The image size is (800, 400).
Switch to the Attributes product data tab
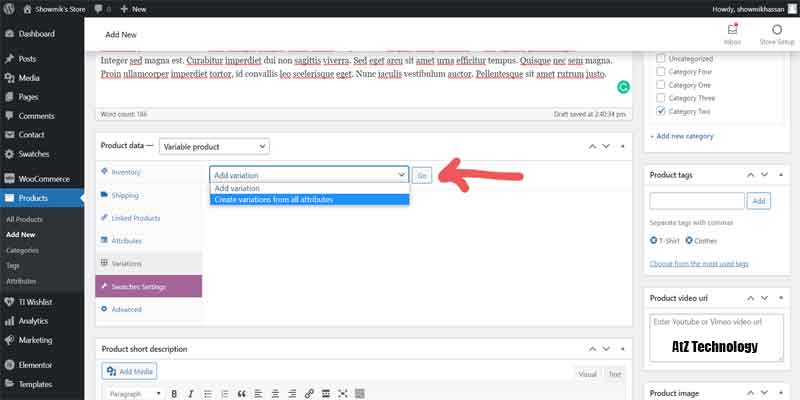tap(126, 240)
